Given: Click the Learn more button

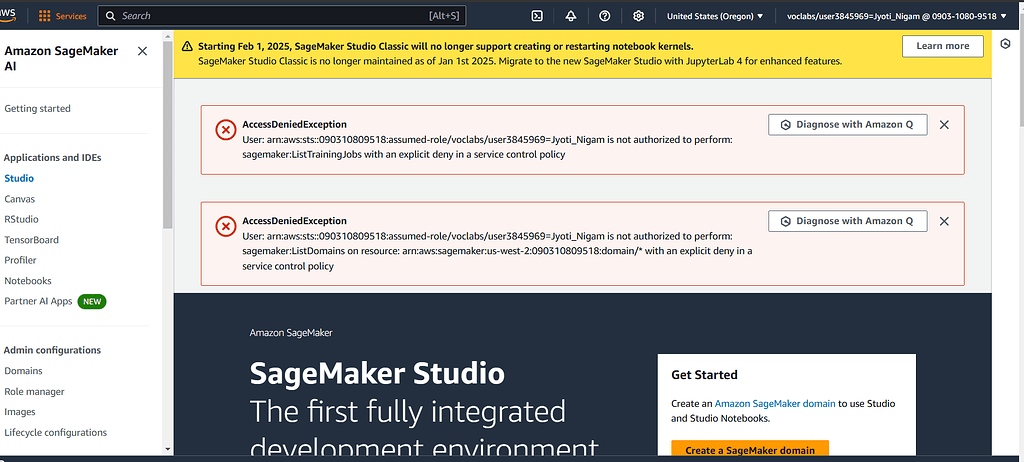Looking at the screenshot, I should pyautogui.click(x=942, y=46).
